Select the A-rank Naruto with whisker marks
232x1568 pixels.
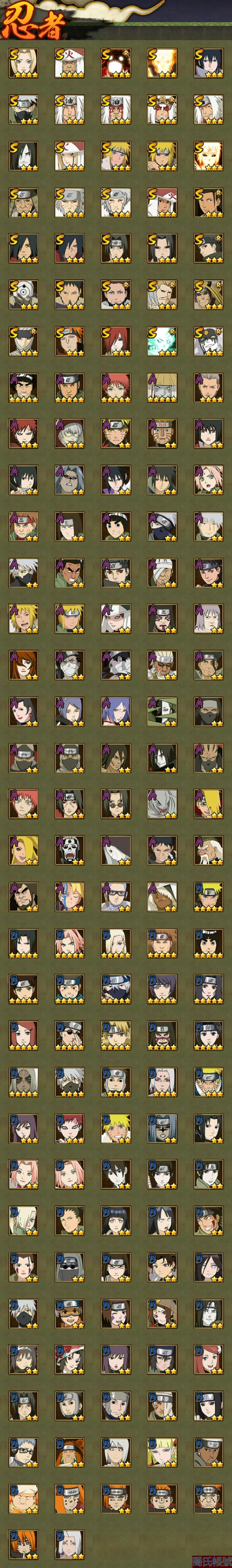[116, 433]
